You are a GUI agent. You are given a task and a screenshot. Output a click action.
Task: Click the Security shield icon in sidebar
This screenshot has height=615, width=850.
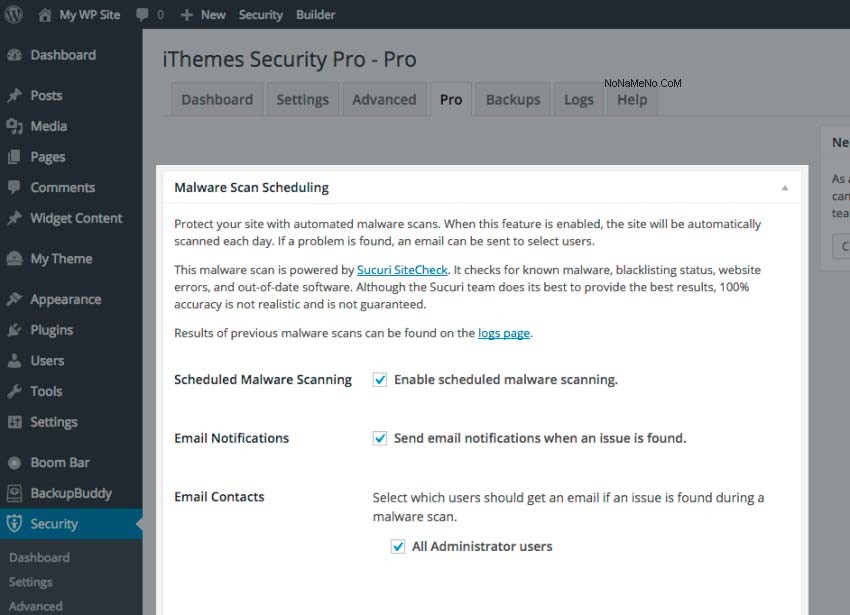click(x=14, y=523)
